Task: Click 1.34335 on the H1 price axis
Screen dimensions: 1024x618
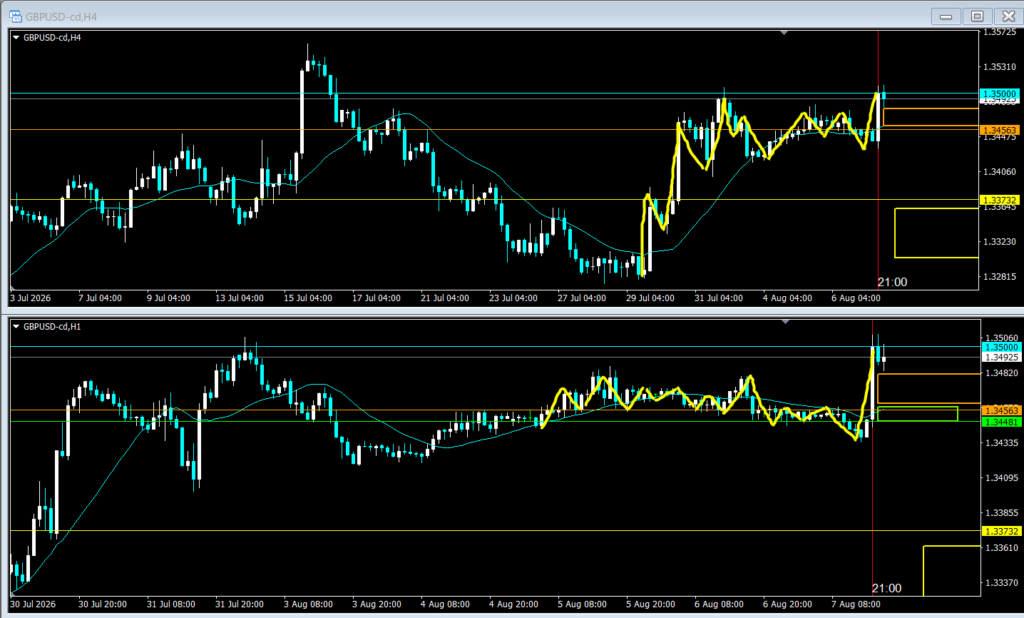Action: pos(1001,443)
